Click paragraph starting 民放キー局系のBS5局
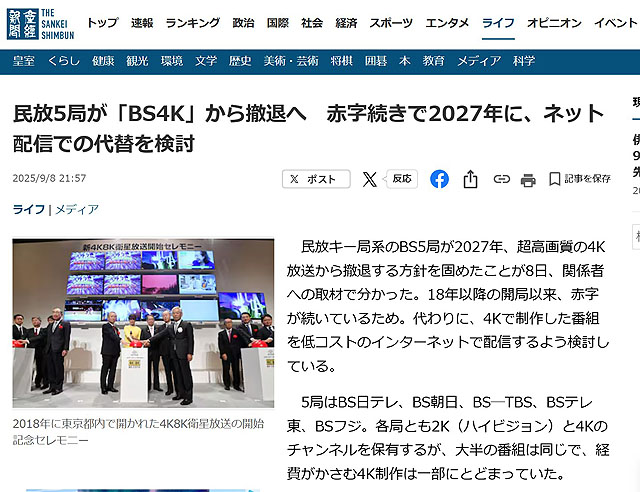Viewport: 640px width, 492px height. 448,306
